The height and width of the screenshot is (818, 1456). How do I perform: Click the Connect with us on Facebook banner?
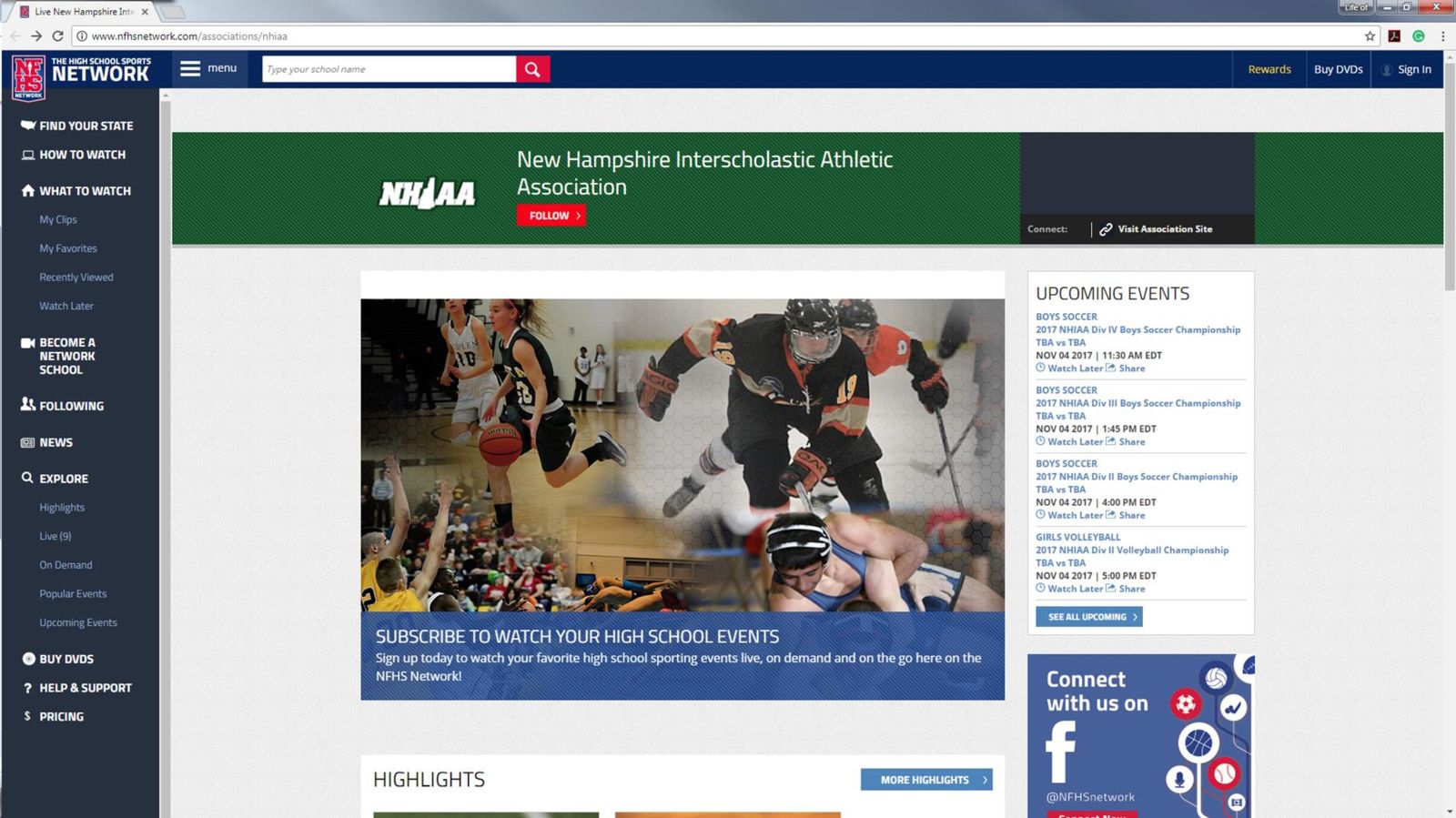(1141, 735)
